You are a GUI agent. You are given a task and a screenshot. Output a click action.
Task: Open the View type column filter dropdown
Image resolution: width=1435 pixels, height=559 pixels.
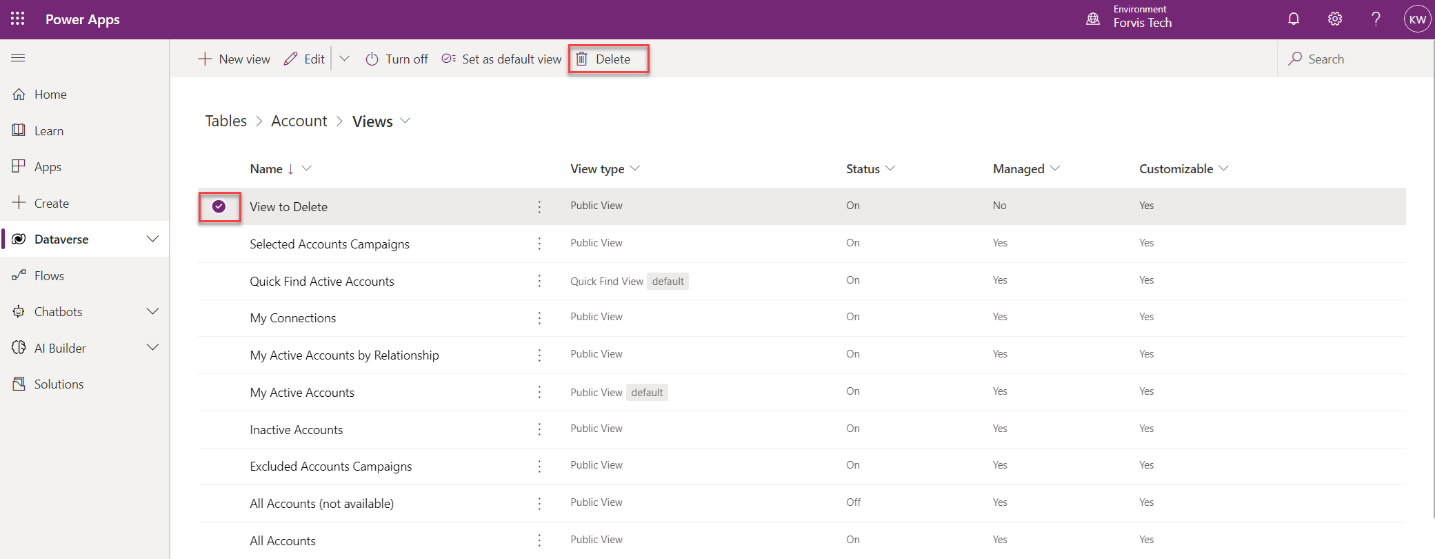click(635, 169)
